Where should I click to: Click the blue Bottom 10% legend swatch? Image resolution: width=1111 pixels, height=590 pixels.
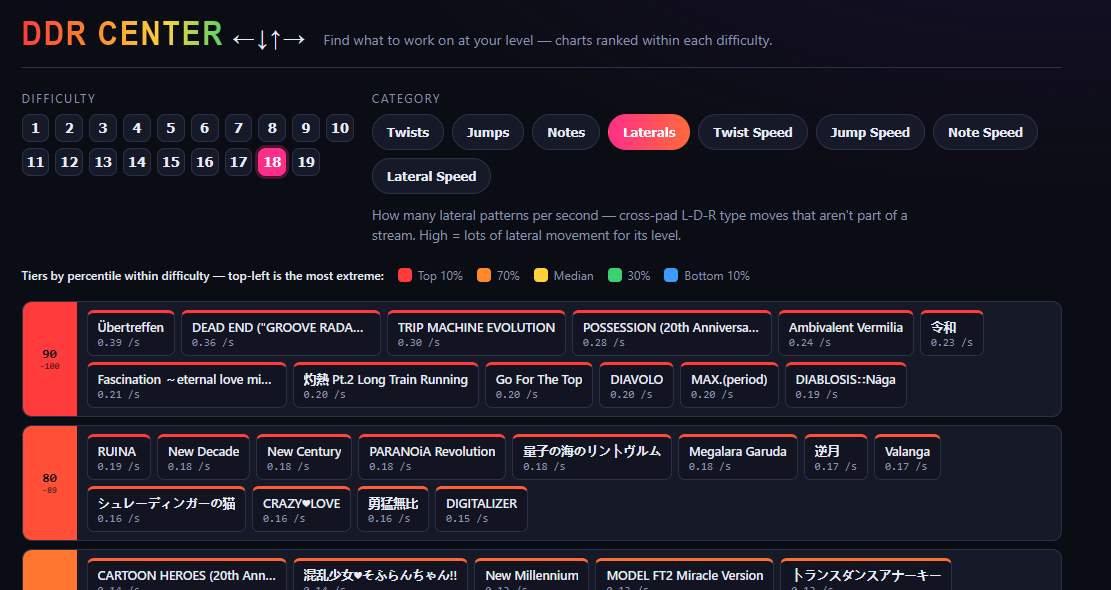click(x=672, y=276)
